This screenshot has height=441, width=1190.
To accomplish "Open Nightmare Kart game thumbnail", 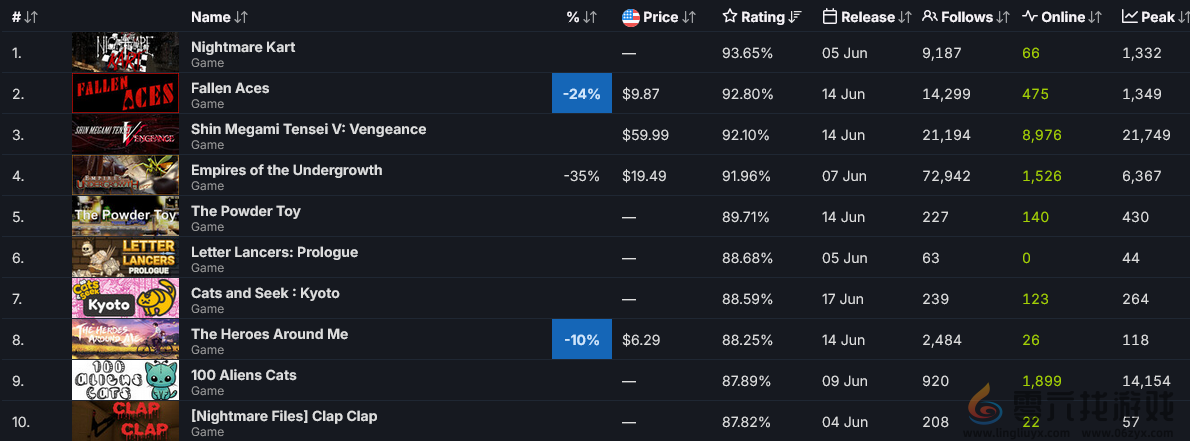I will click(125, 52).
